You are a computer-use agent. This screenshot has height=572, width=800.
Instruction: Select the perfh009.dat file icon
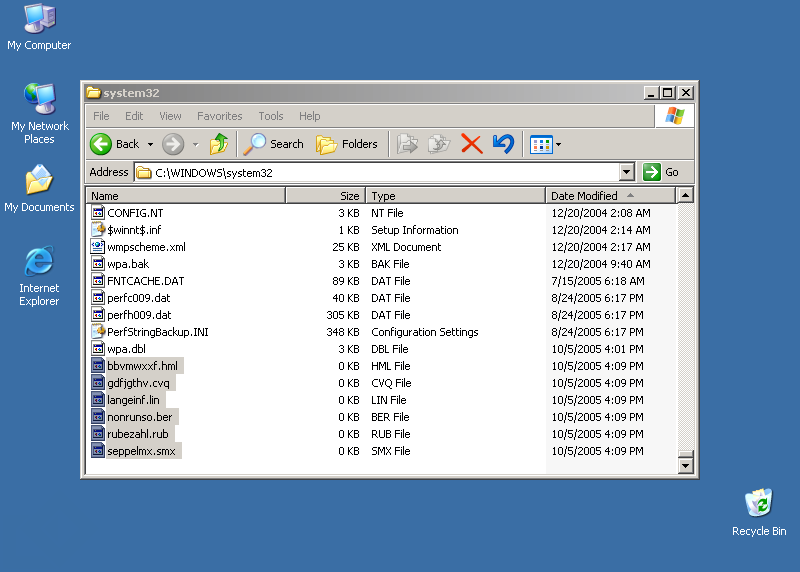[x=98, y=314]
